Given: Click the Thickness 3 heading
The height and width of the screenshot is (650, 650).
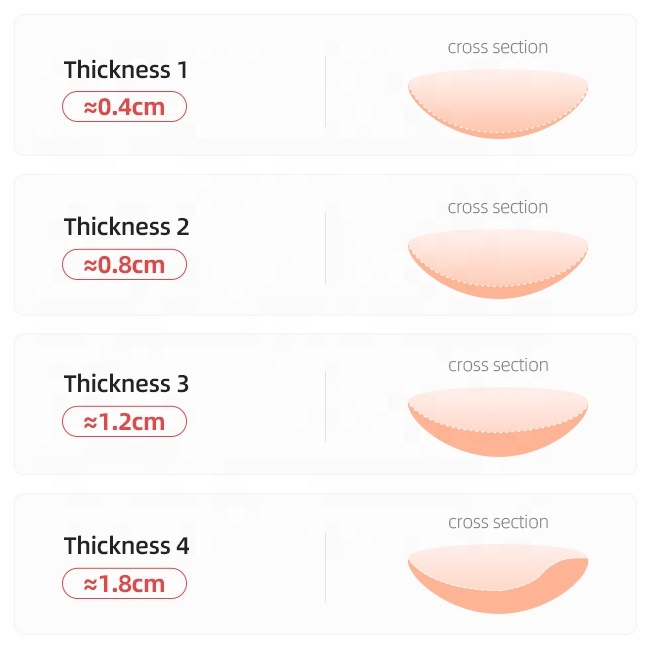Looking at the screenshot, I should [126, 384].
